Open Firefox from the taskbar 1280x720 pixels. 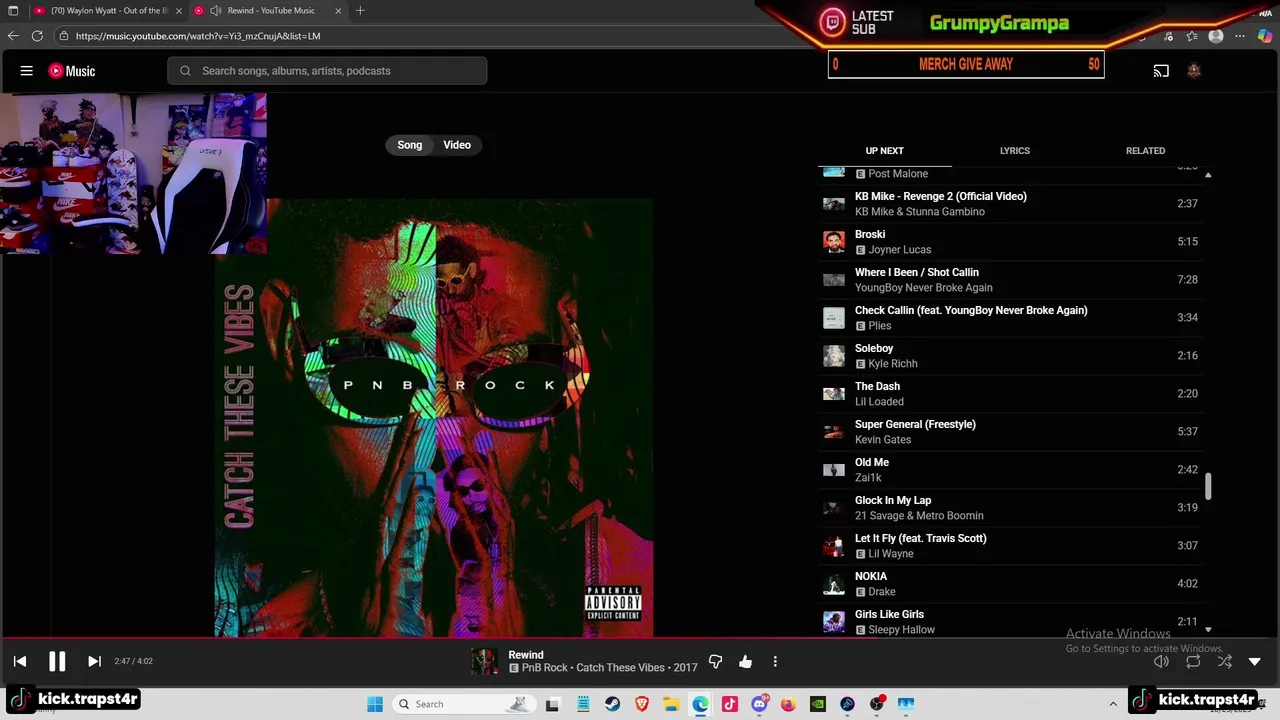click(x=788, y=704)
